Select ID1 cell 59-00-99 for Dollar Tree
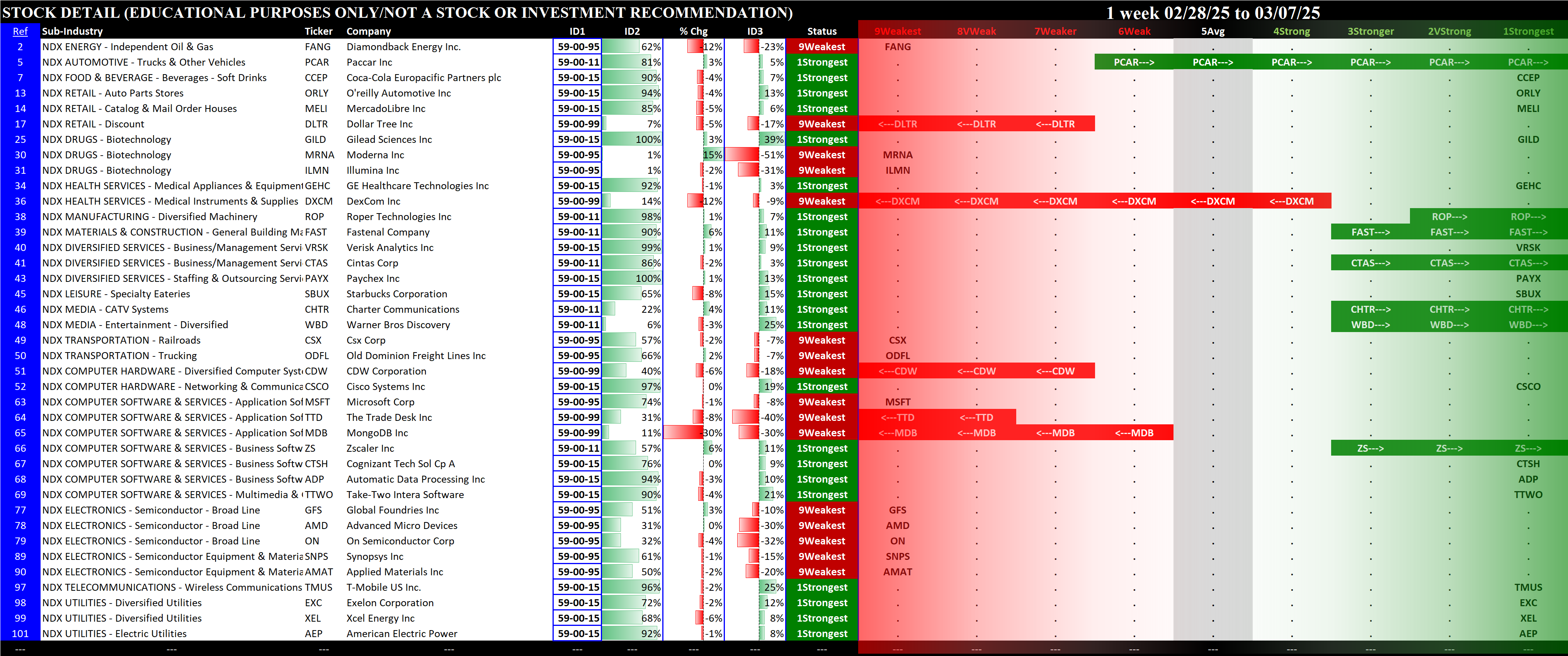The height and width of the screenshot is (656, 1568). [x=578, y=124]
